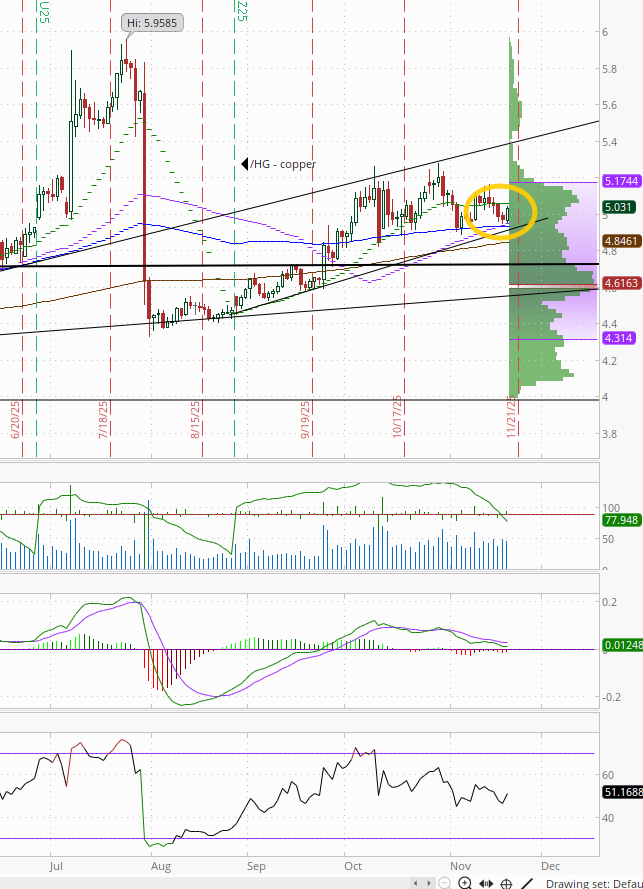Open the Drawing set dropdown
Image resolution: width=643 pixels, height=889 pixels.
point(594,883)
